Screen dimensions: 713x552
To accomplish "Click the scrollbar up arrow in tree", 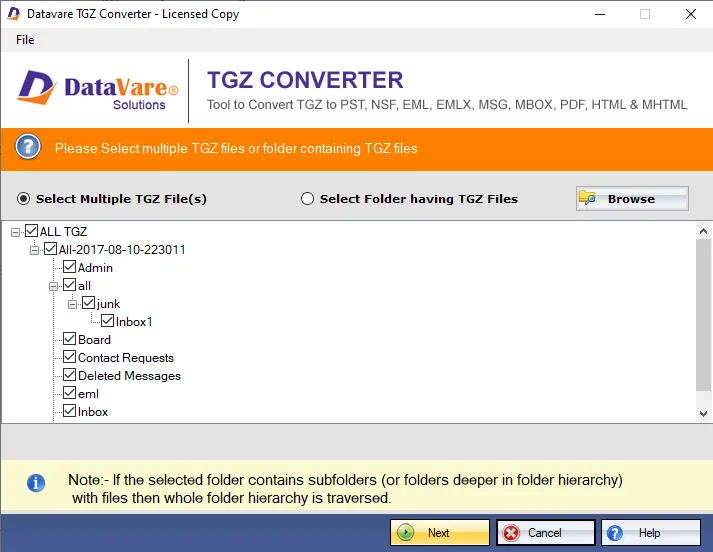I will tap(703, 231).
